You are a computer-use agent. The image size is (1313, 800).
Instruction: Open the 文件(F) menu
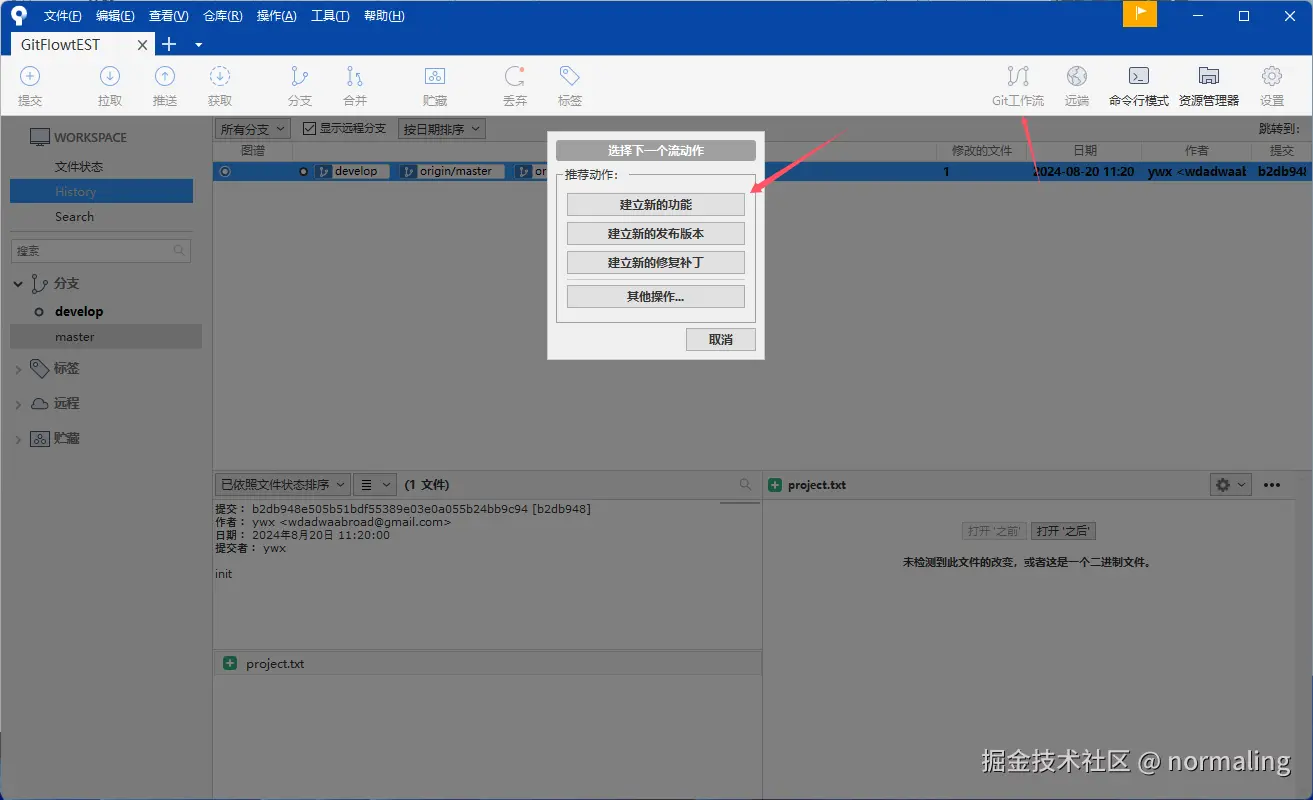click(63, 16)
